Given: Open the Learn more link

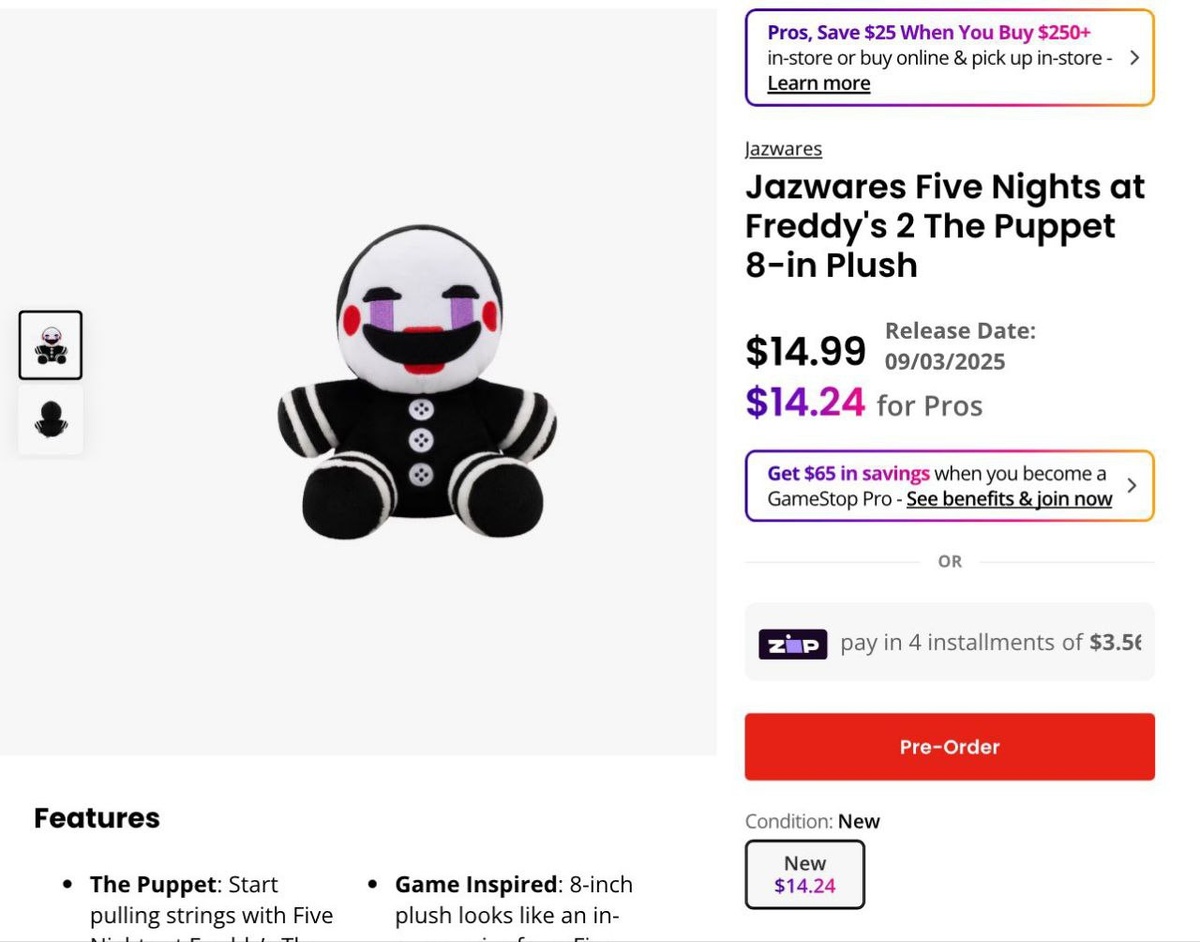Looking at the screenshot, I should point(818,84).
